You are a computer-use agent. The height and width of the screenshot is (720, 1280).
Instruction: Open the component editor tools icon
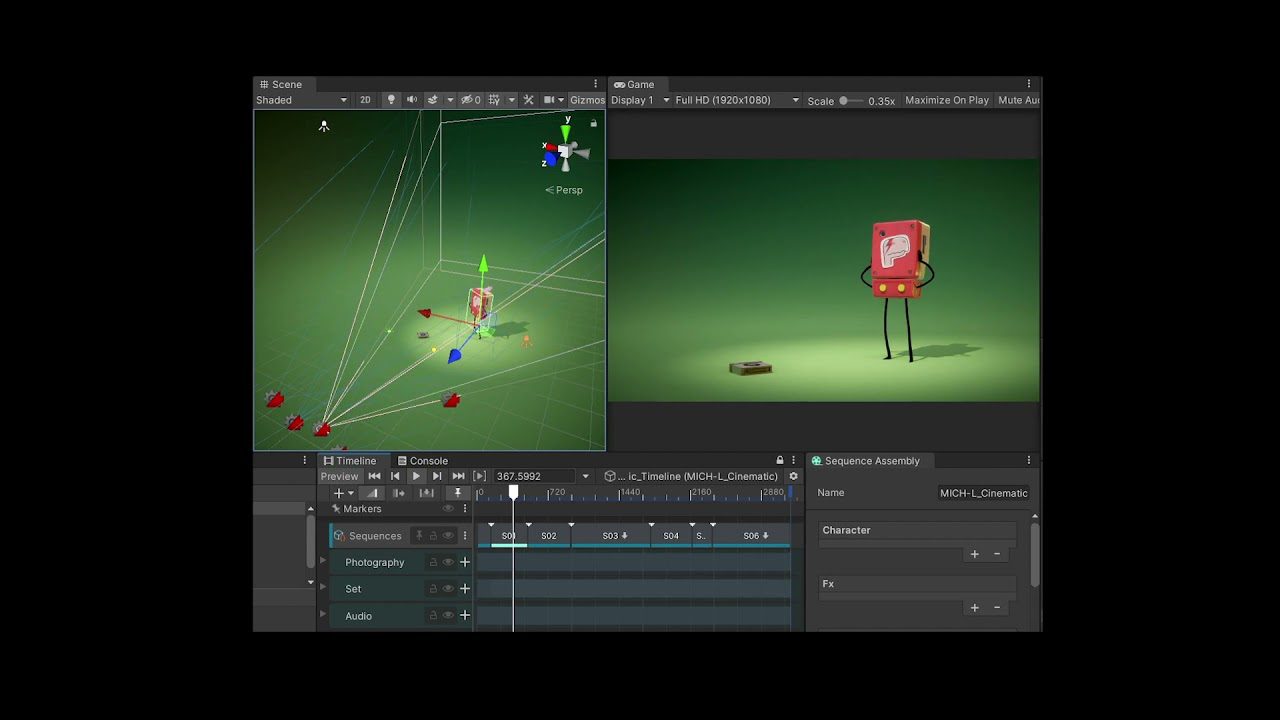pos(529,100)
